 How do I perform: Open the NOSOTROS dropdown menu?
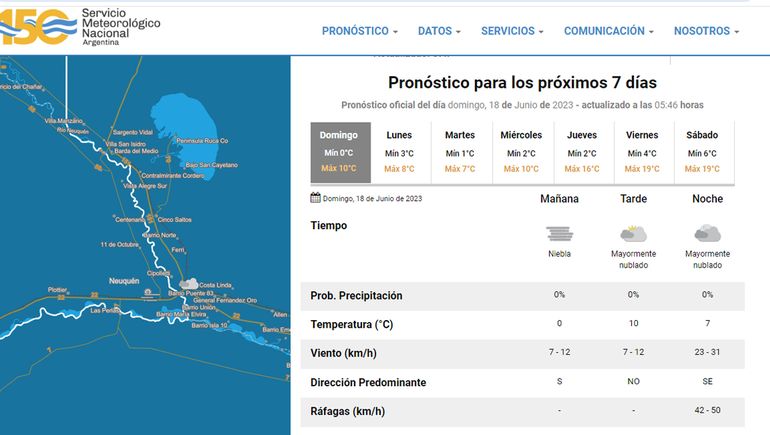pos(706,31)
